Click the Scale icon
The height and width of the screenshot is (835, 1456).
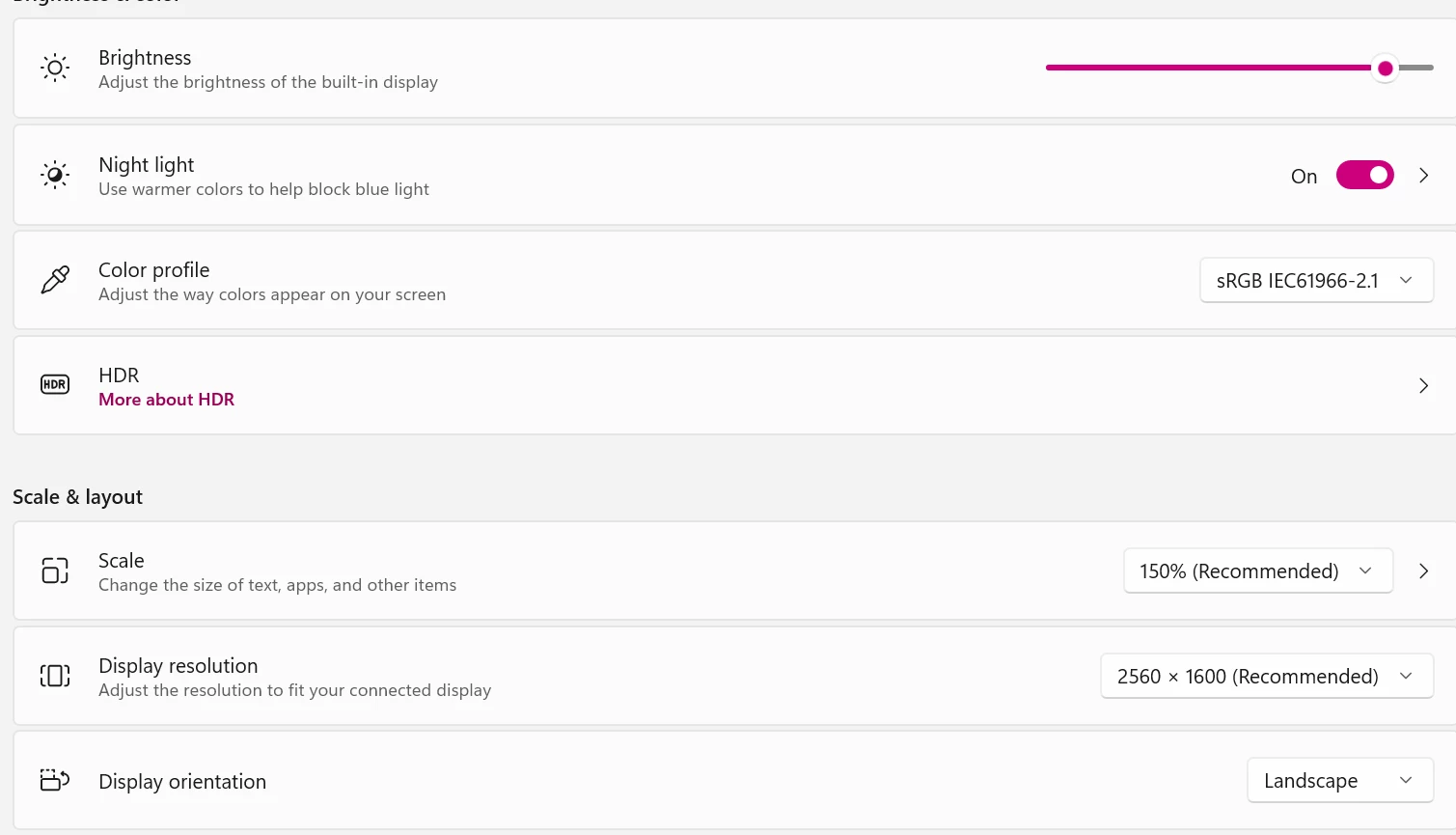(55, 571)
